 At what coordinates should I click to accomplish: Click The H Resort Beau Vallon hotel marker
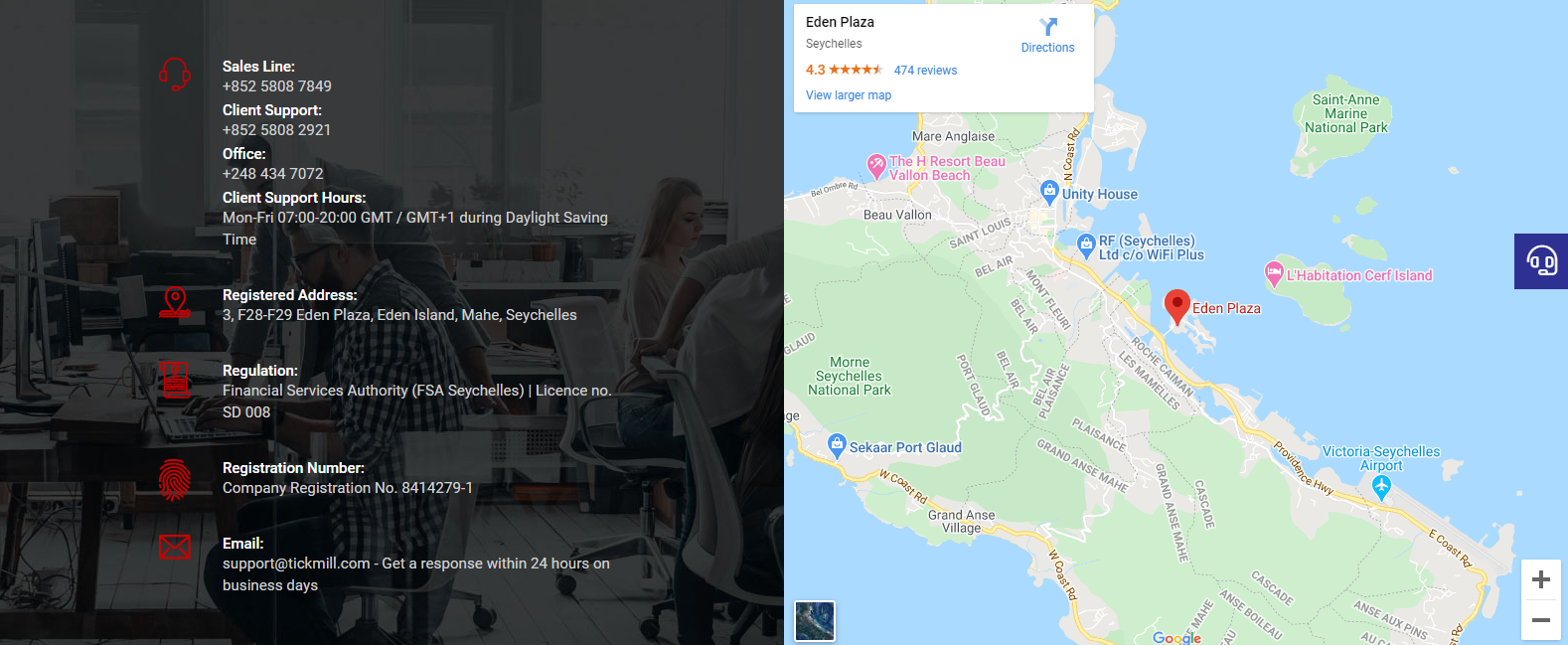(x=876, y=165)
